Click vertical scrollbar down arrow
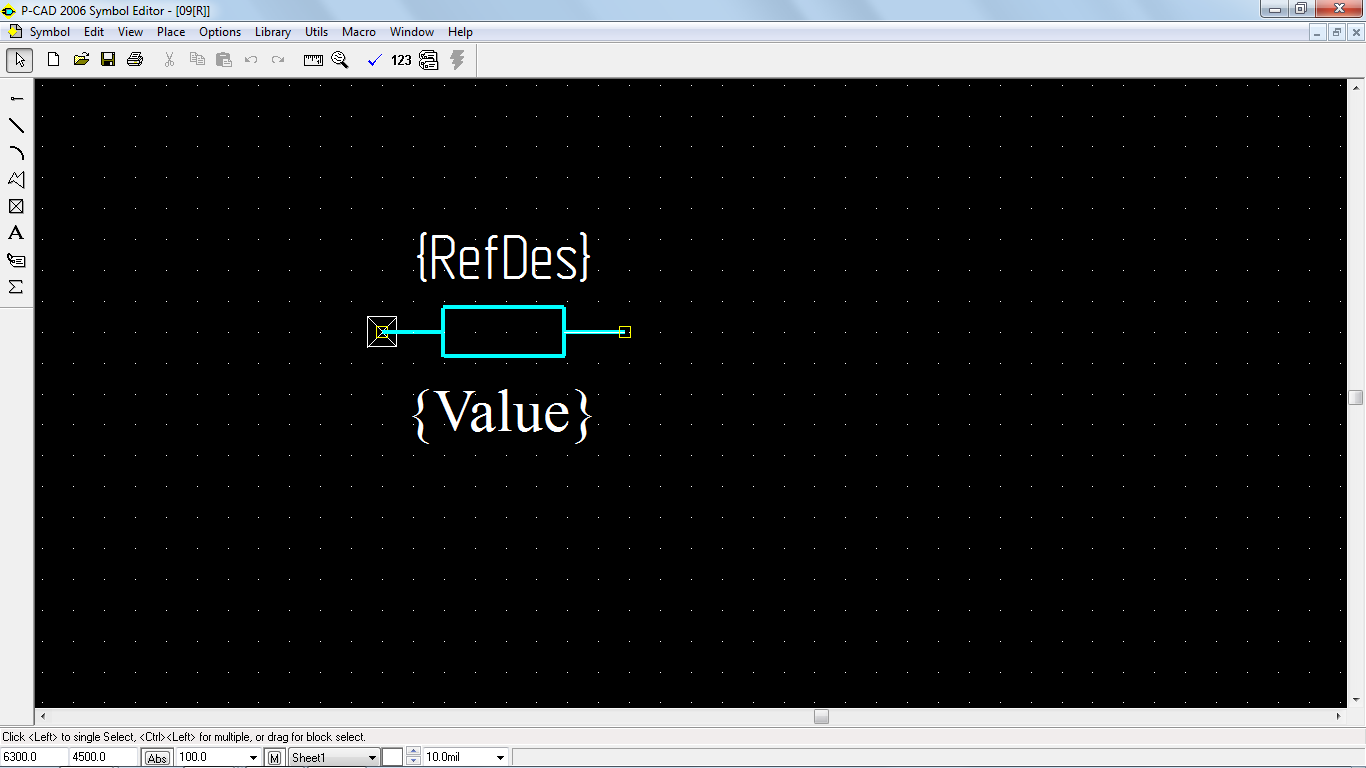The width and height of the screenshot is (1366, 768). [1356, 701]
